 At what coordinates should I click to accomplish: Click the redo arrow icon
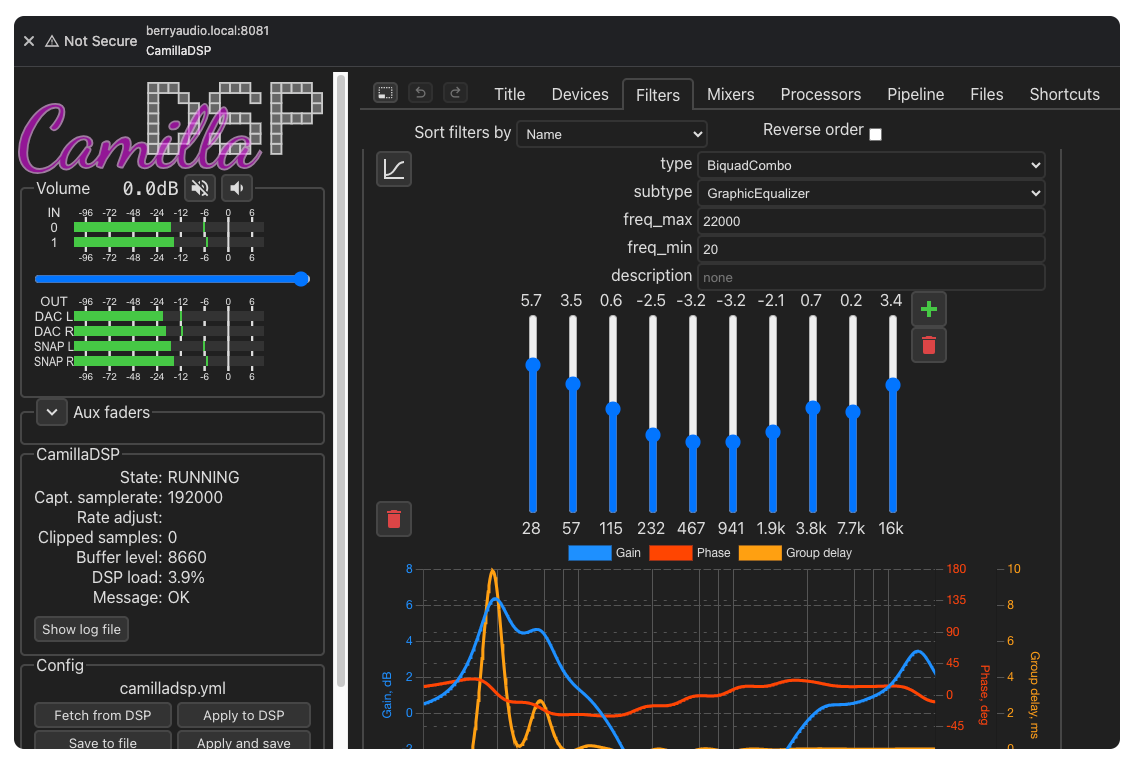[455, 93]
